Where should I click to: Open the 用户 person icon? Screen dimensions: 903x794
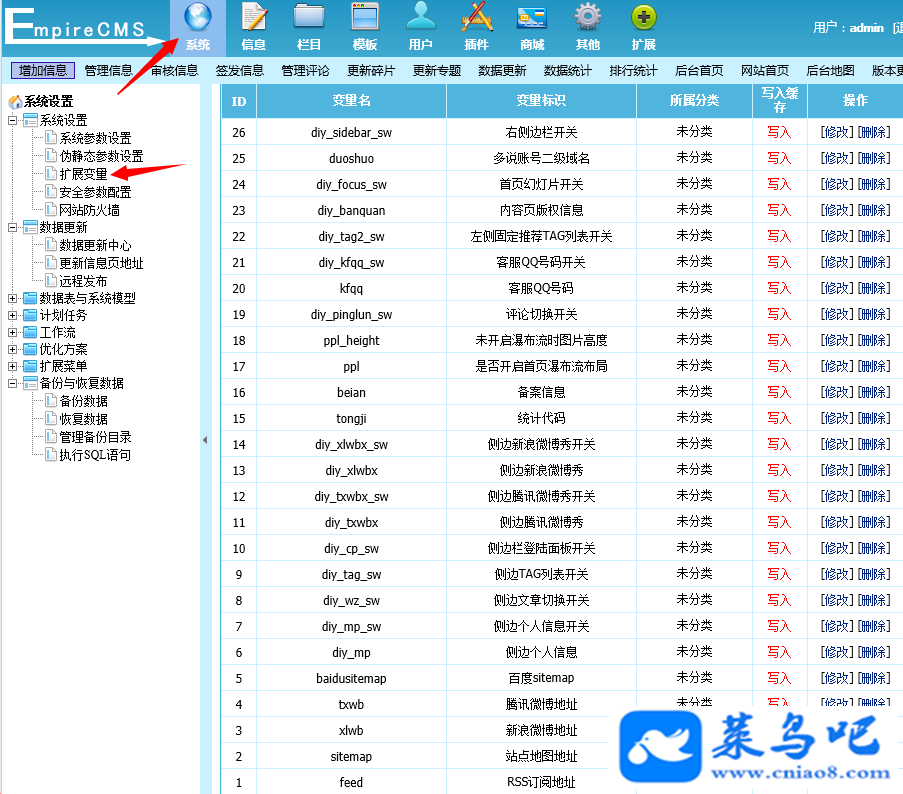tap(421, 17)
